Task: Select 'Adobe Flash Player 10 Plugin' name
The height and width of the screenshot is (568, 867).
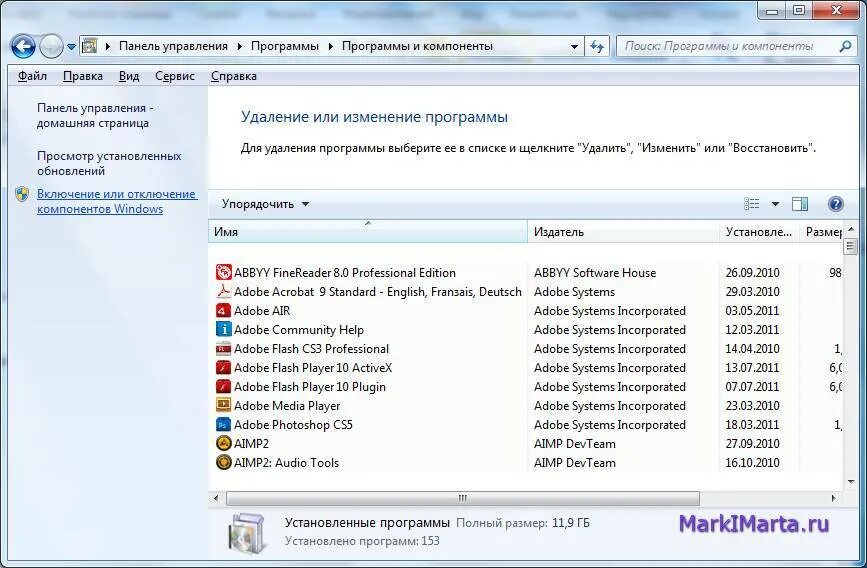Action: point(310,387)
